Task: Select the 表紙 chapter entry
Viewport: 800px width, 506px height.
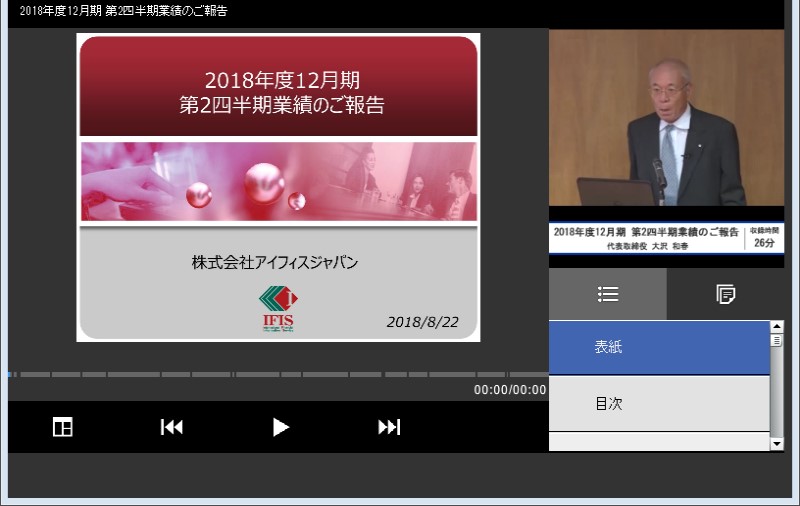Action: tap(659, 347)
